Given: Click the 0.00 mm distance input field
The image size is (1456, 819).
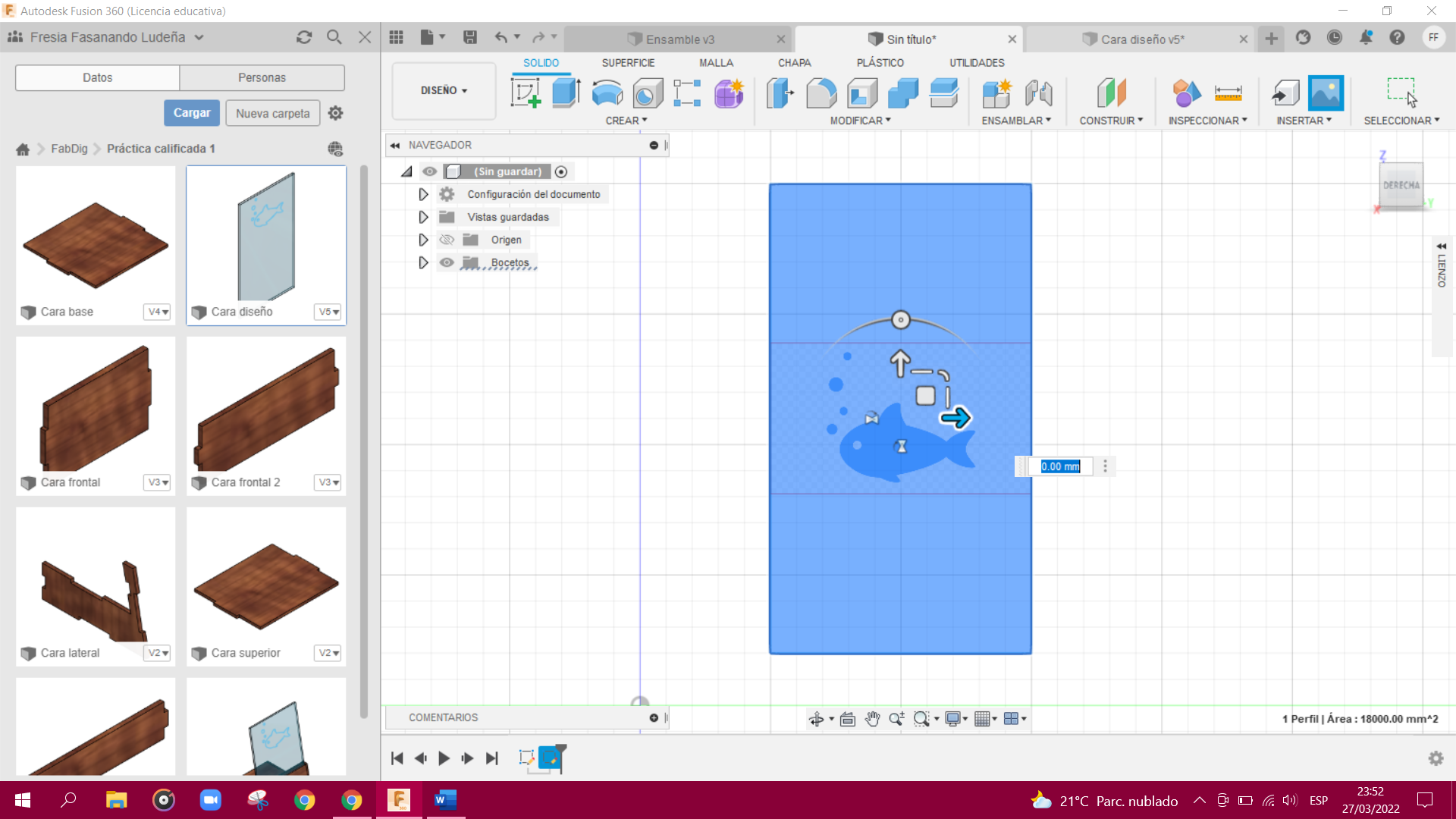Looking at the screenshot, I should pyautogui.click(x=1059, y=466).
